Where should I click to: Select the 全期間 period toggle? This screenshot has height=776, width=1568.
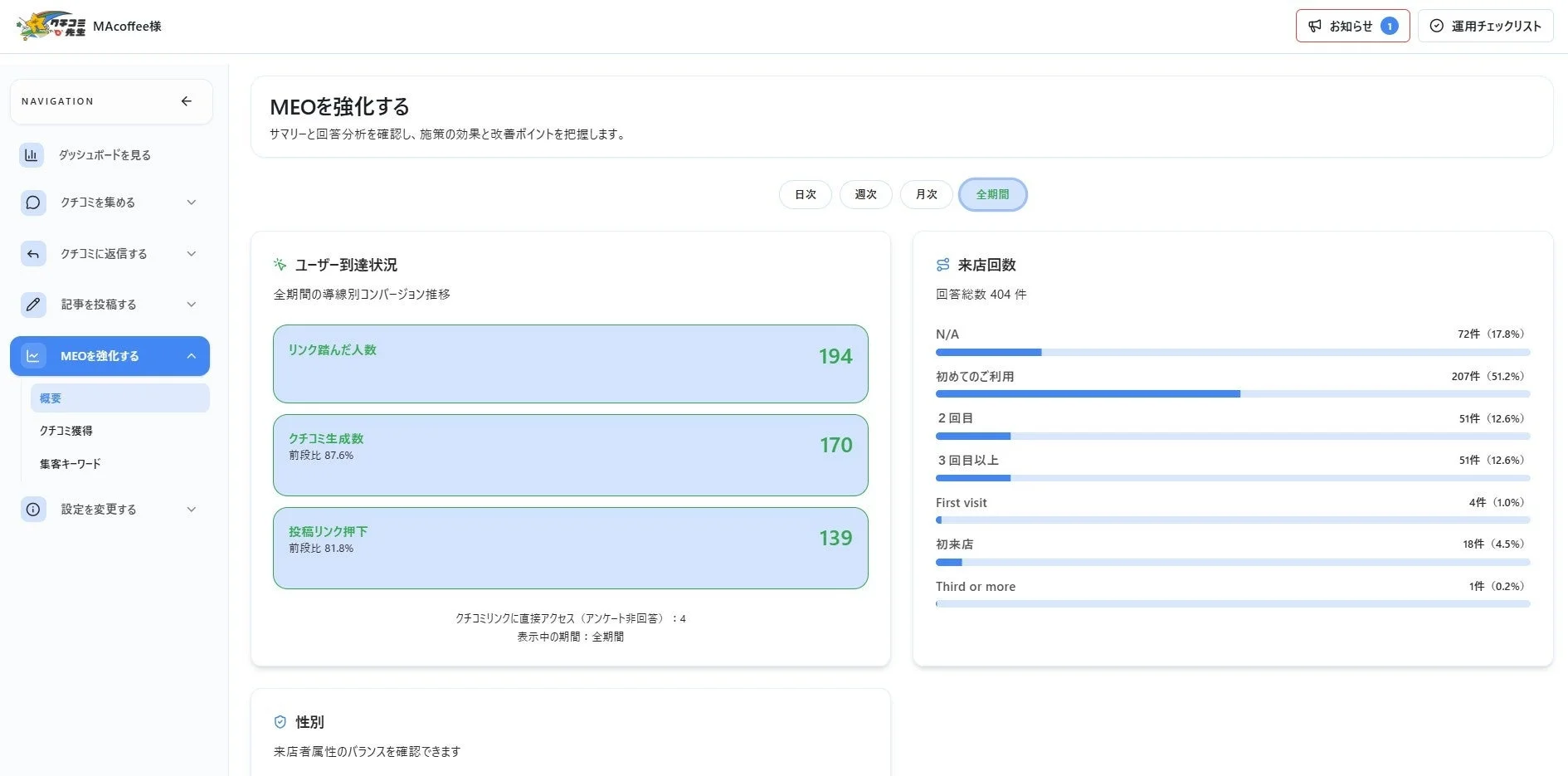click(x=992, y=194)
